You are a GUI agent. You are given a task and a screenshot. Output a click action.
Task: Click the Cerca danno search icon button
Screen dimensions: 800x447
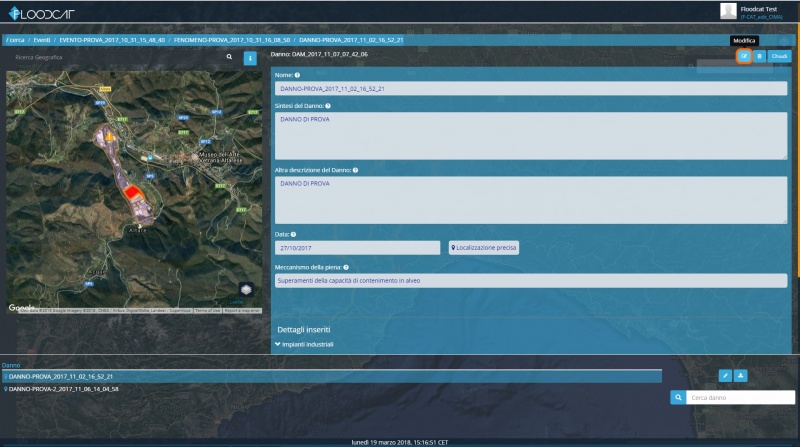[x=678, y=398]
